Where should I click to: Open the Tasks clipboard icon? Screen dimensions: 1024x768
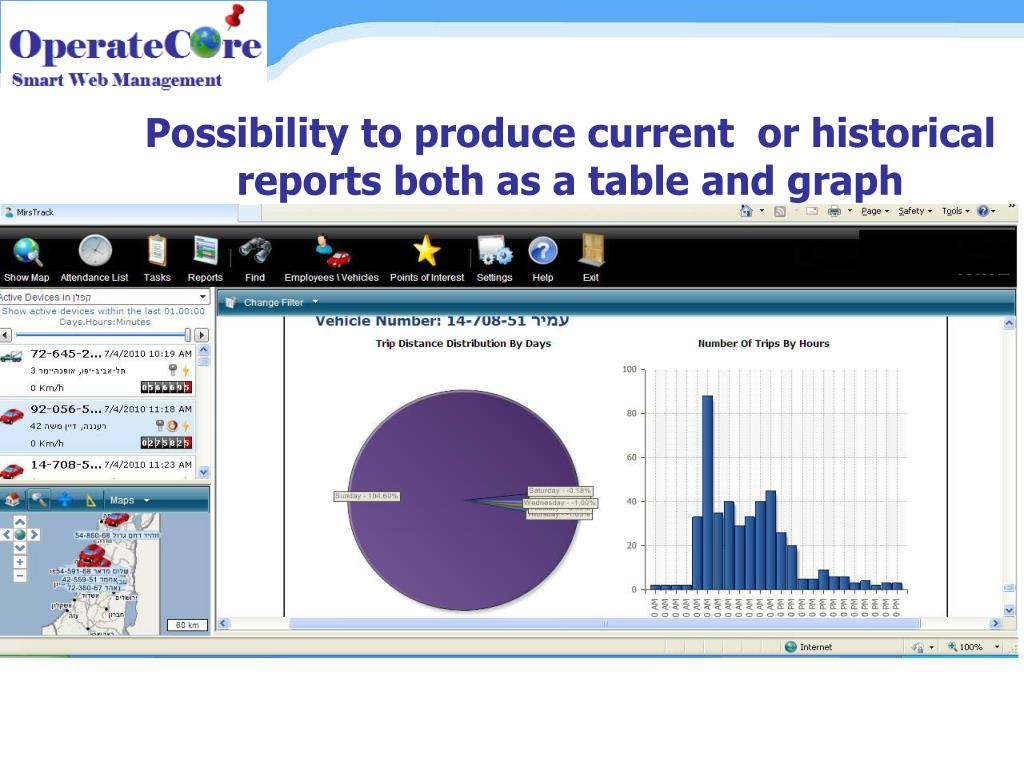click(x=157, y=251)
